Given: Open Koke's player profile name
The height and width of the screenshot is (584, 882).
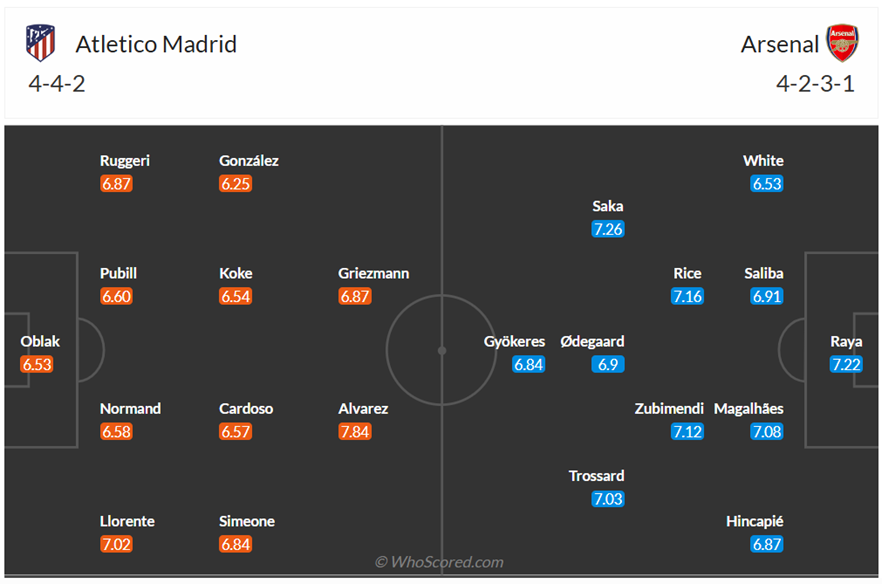Looking at the screenshot, I should [x=236, y=273].
